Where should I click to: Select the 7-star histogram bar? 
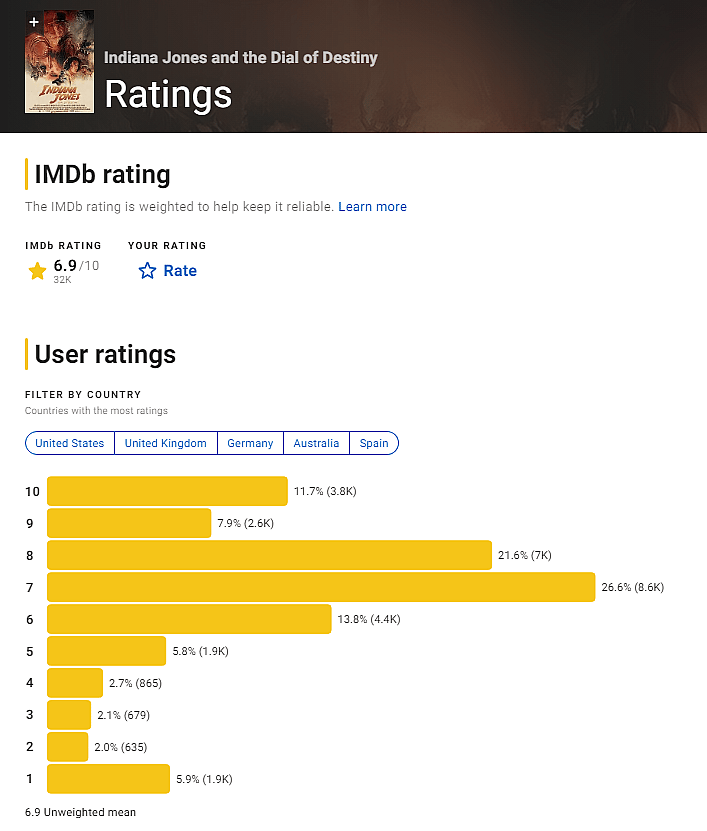[x=321, y=587]
